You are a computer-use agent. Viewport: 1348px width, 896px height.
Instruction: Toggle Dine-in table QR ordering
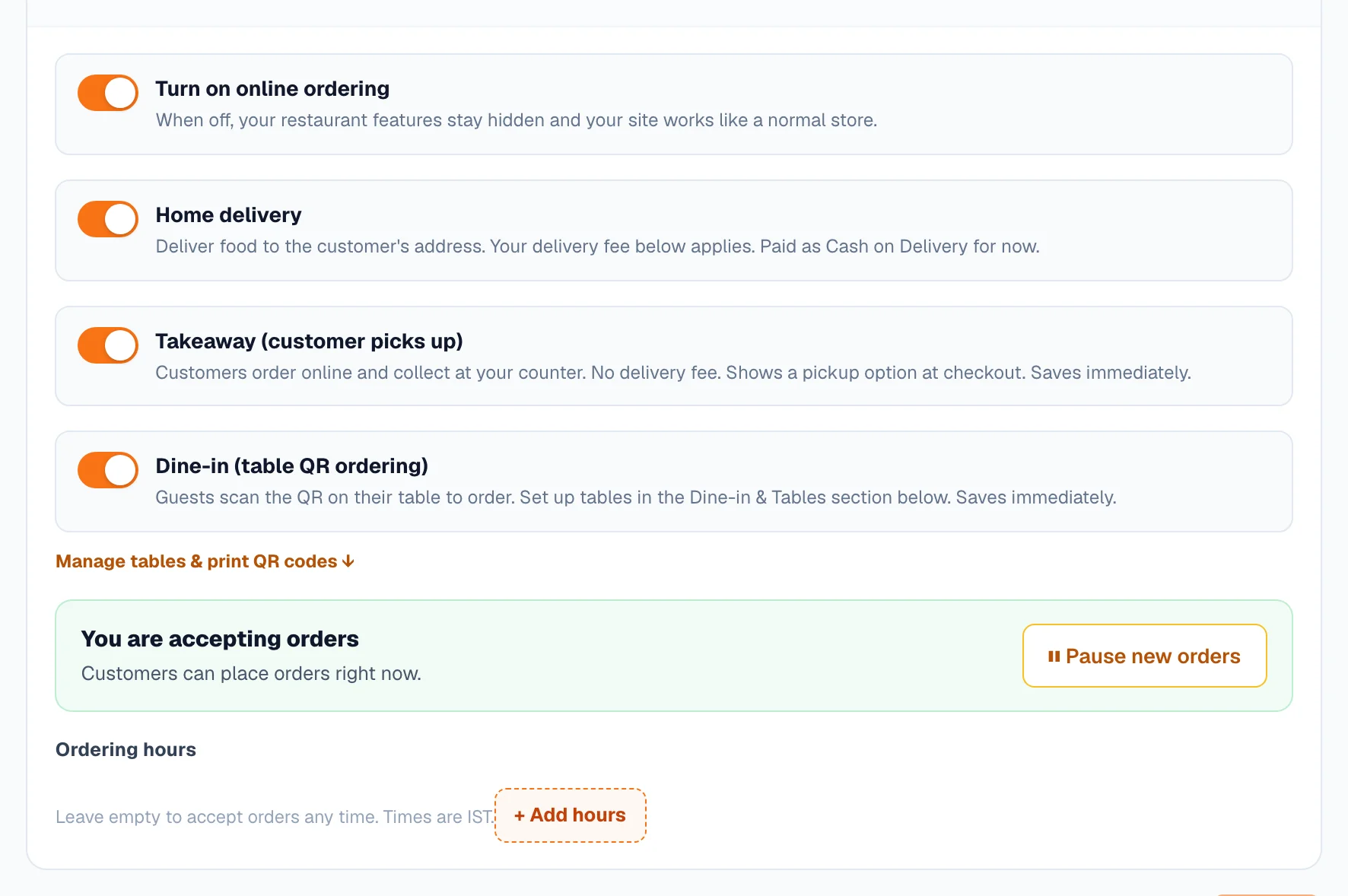(108, 470)
